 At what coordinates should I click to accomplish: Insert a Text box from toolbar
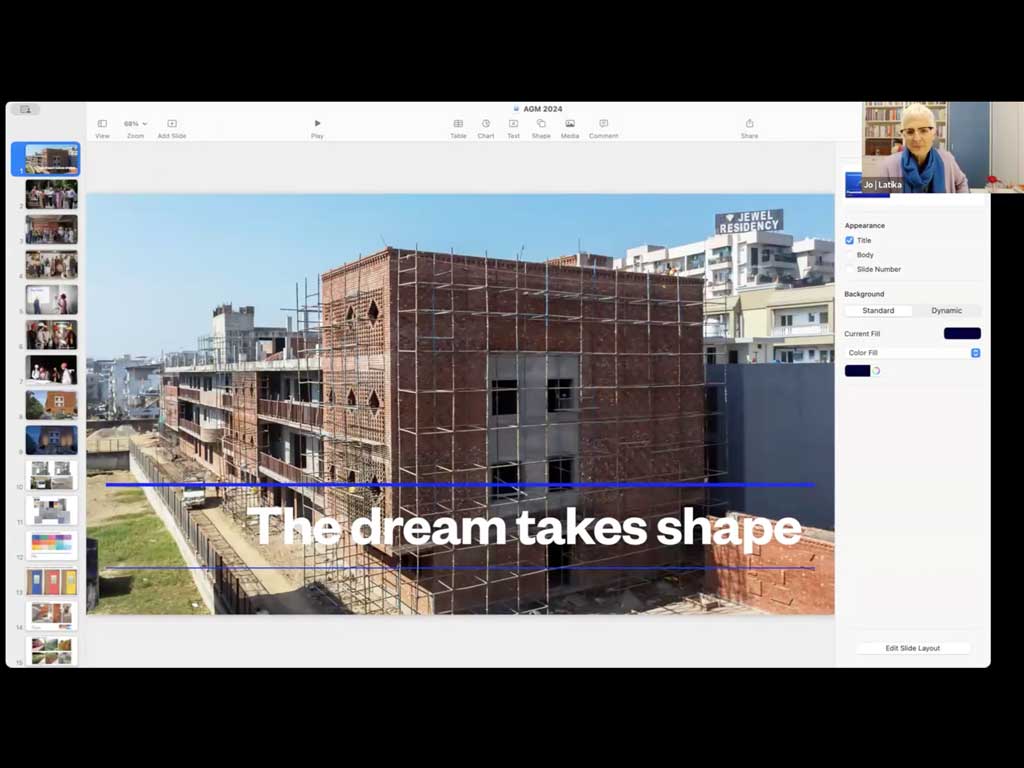[513, 124]
